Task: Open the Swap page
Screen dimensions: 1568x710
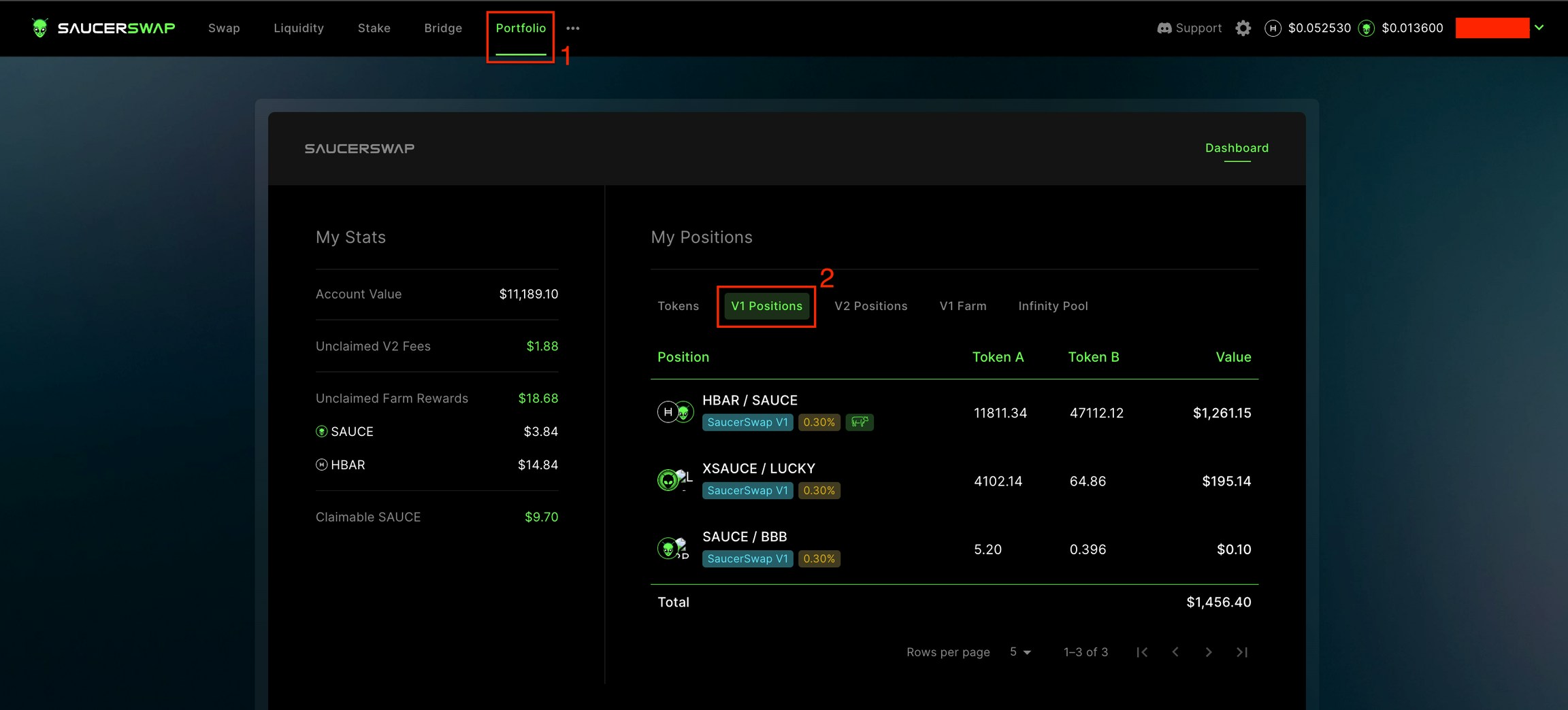Action: tap(224, 28)
